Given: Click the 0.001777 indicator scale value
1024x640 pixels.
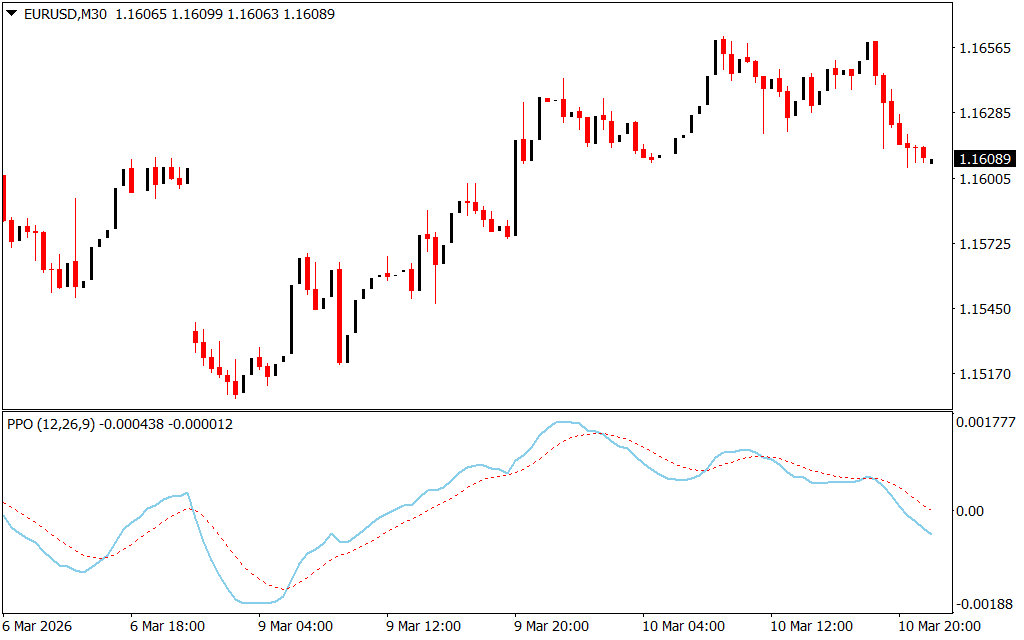Looking at the screenshot, I should (983, 423).
